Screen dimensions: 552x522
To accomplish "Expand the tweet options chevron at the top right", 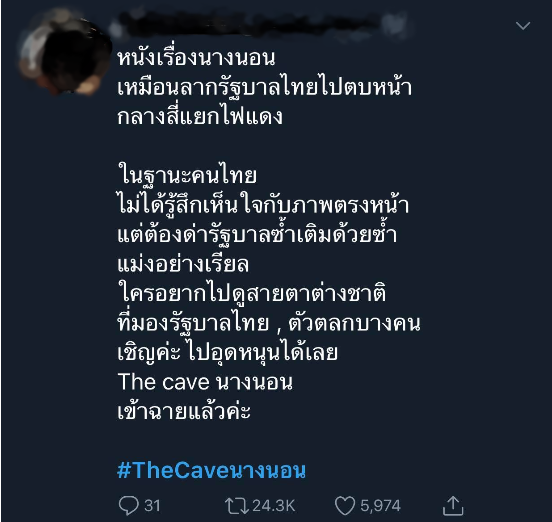I will point(523,25).
